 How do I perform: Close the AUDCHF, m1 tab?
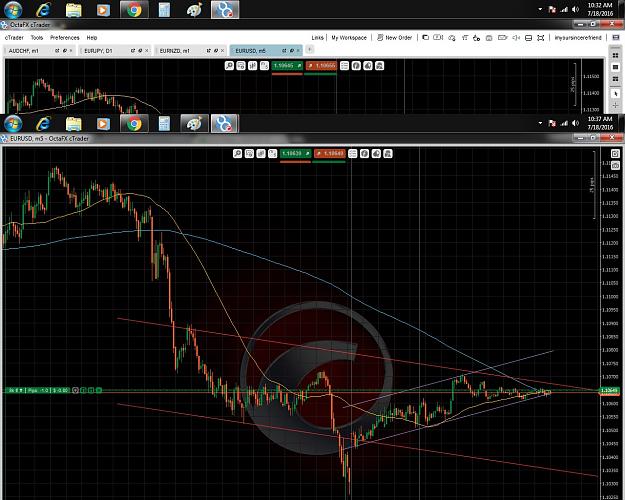[71, 51]
